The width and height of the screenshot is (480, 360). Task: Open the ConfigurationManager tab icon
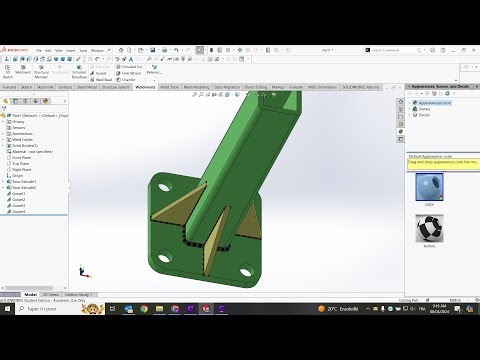click(x=25, y=101)
